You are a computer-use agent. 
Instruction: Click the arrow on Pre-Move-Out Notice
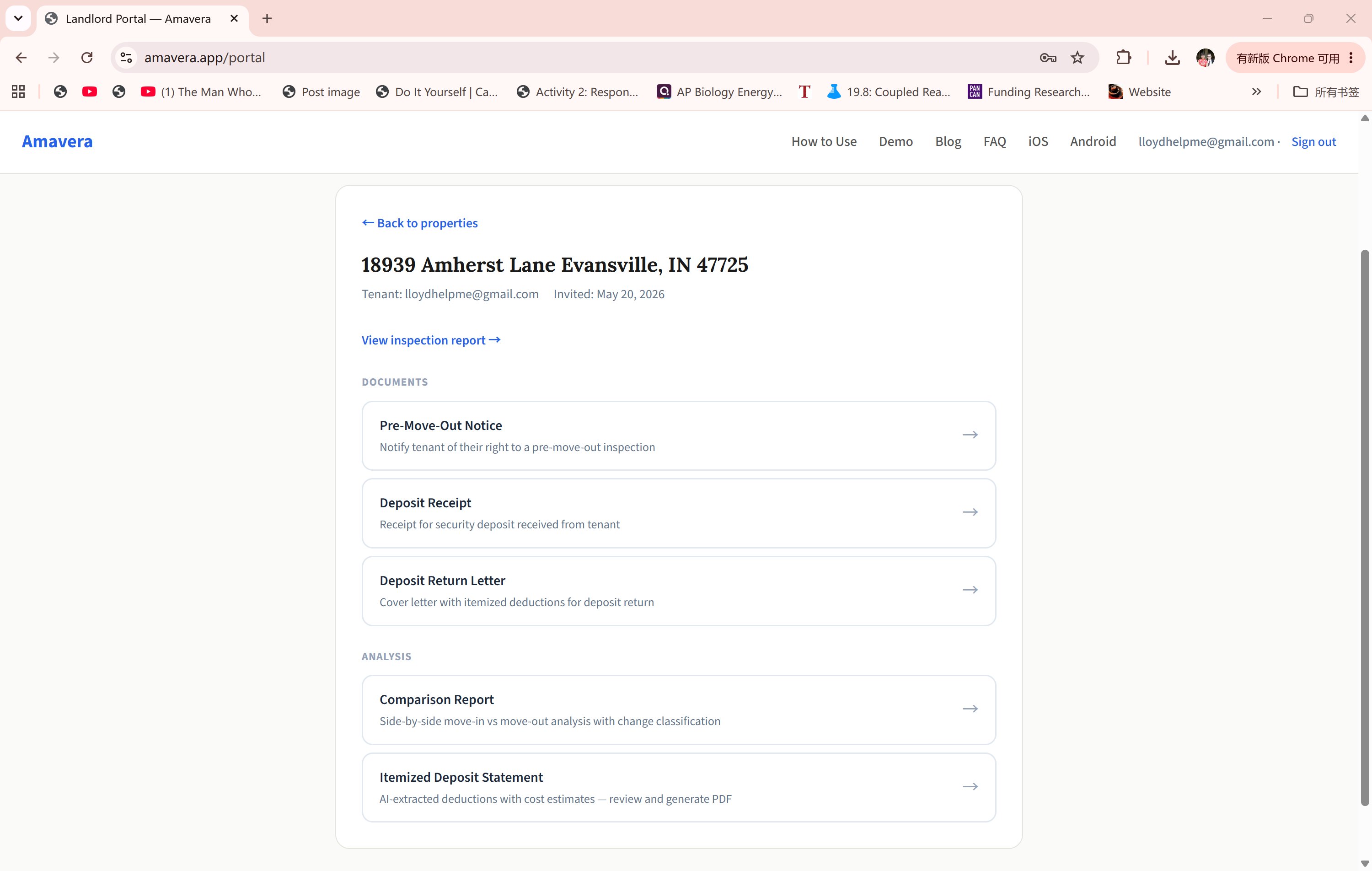point(970,435)
